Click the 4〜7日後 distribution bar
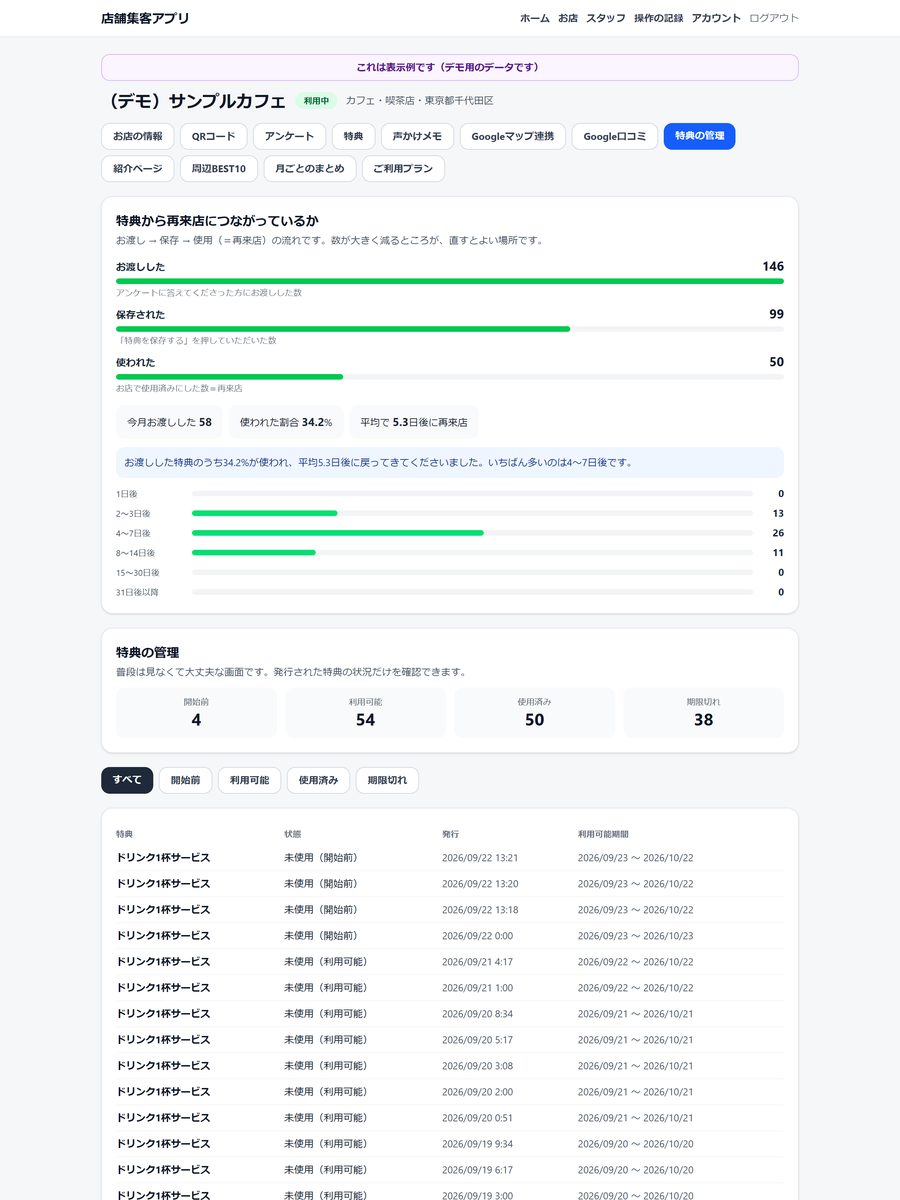The image size is (900, 1200). [472, 533]
